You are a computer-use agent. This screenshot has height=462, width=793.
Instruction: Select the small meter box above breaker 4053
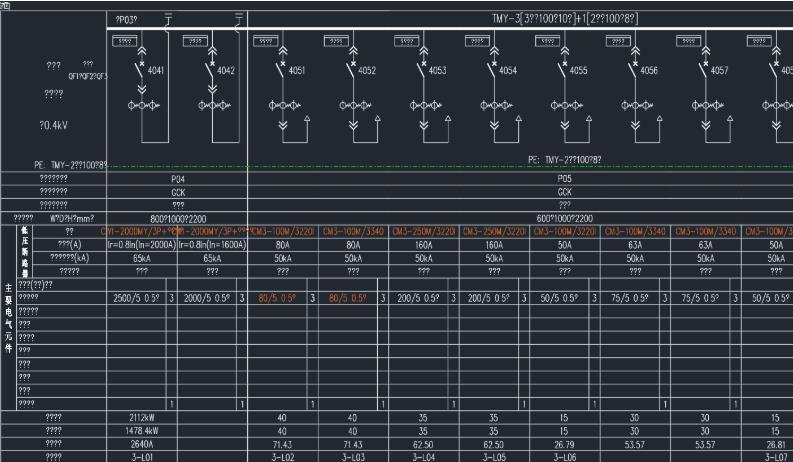407,41
